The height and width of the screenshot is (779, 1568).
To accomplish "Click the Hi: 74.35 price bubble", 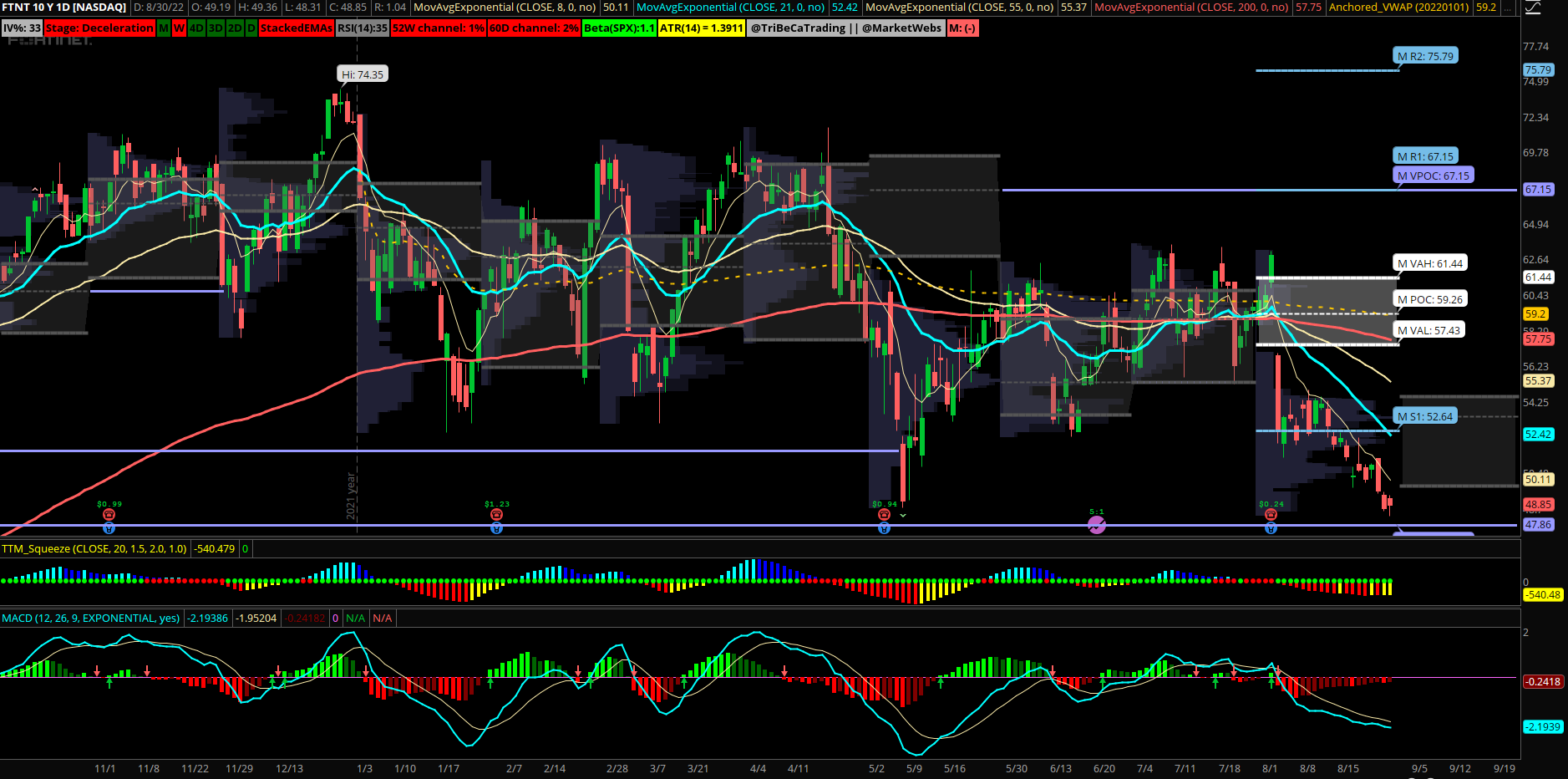I will pyautogui.click(x=363, y=74).
